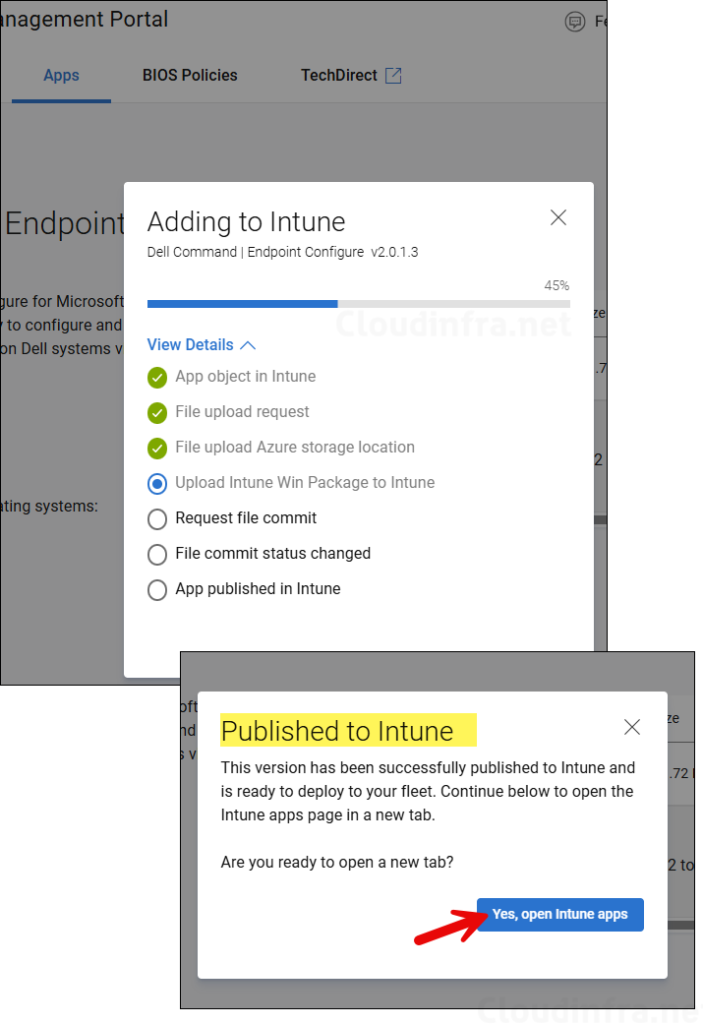The width and height of the screenshot is (703, 1024).
Task: Click the 45% upload progress bar
Action: [x=358, y=303]
